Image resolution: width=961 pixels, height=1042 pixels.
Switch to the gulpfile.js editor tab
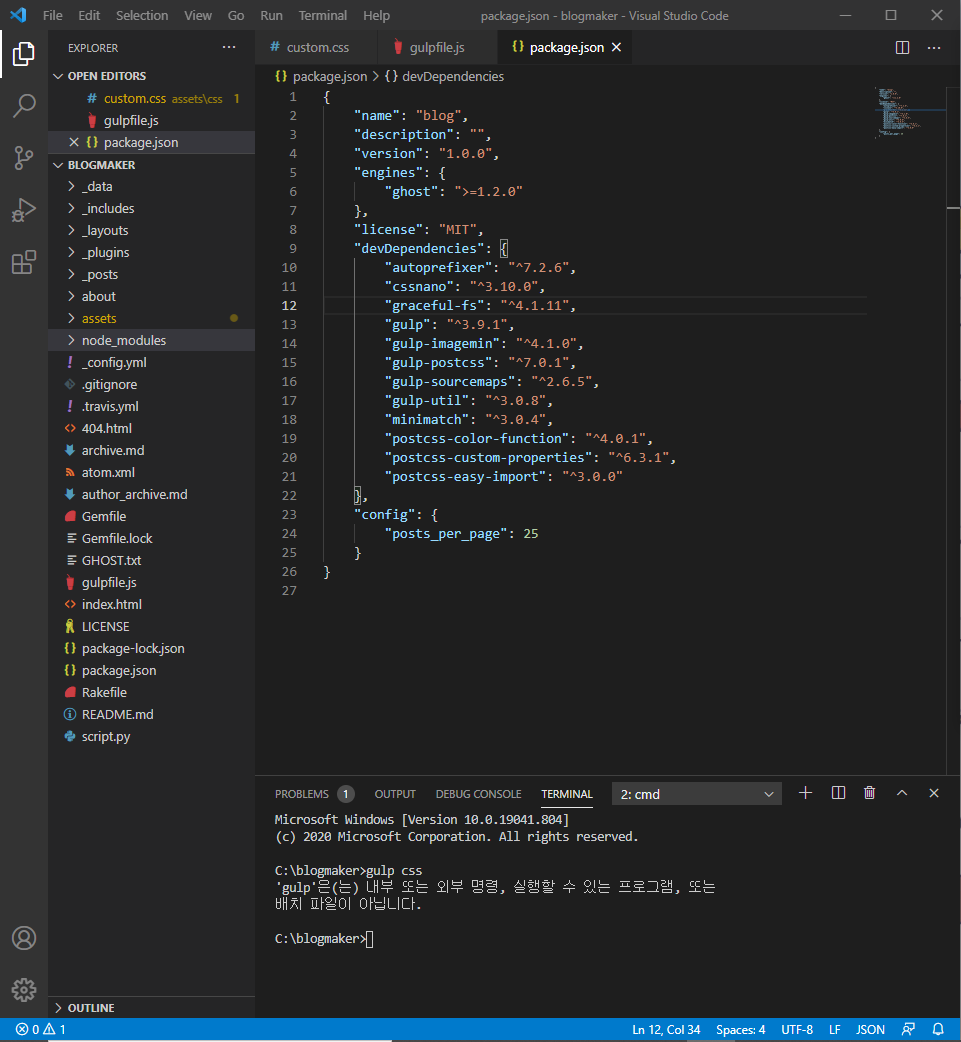(x=437, y=47)
